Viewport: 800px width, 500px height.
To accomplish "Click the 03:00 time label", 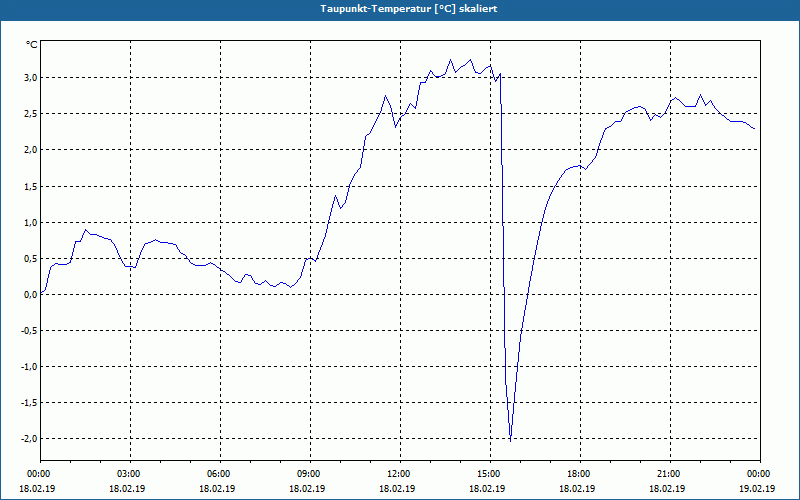I will [131, 474].
